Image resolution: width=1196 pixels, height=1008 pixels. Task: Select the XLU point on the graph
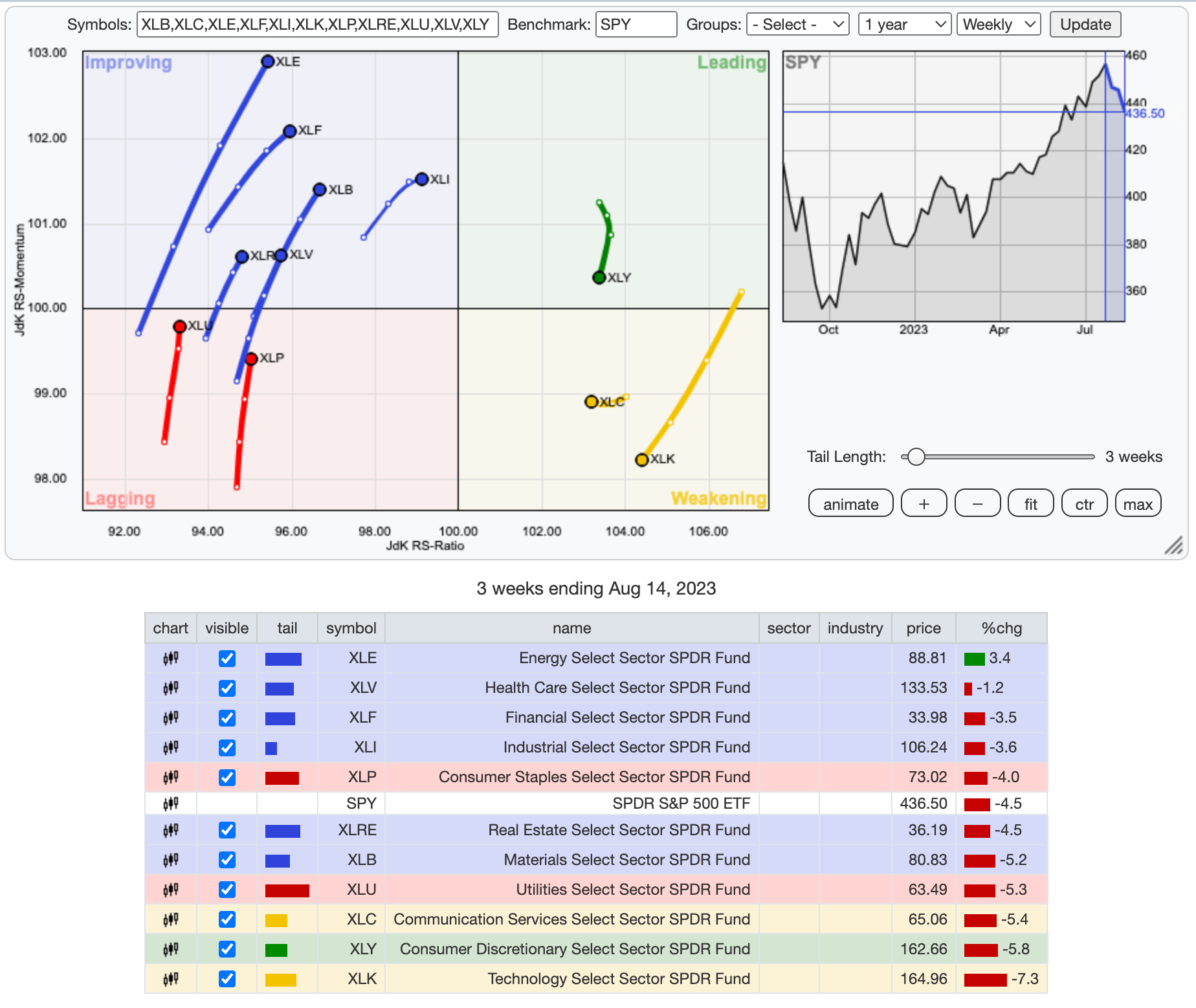point(180,327)
